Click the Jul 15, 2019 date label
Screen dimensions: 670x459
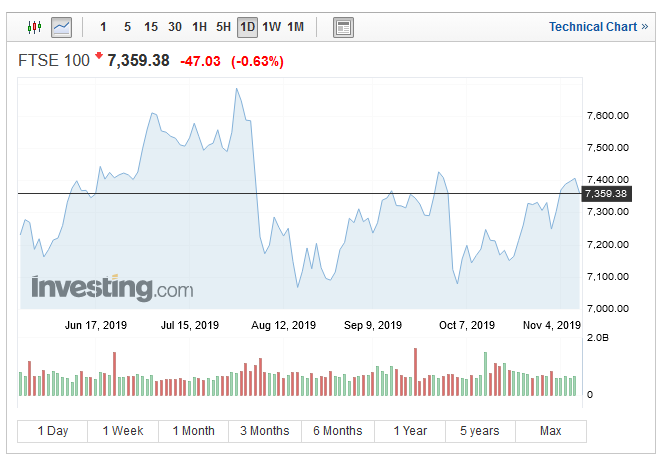pos(190,325)
